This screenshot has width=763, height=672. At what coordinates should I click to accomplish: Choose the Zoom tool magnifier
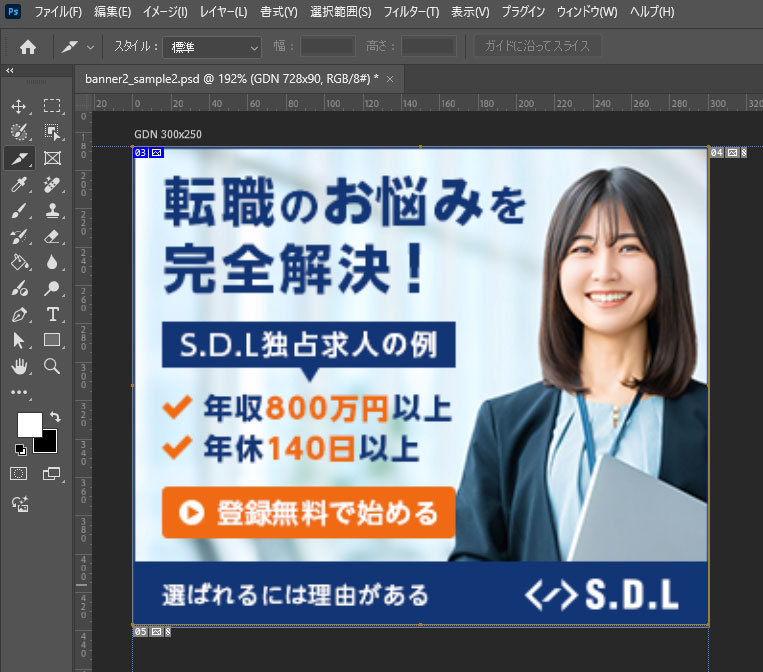[52, 367]
